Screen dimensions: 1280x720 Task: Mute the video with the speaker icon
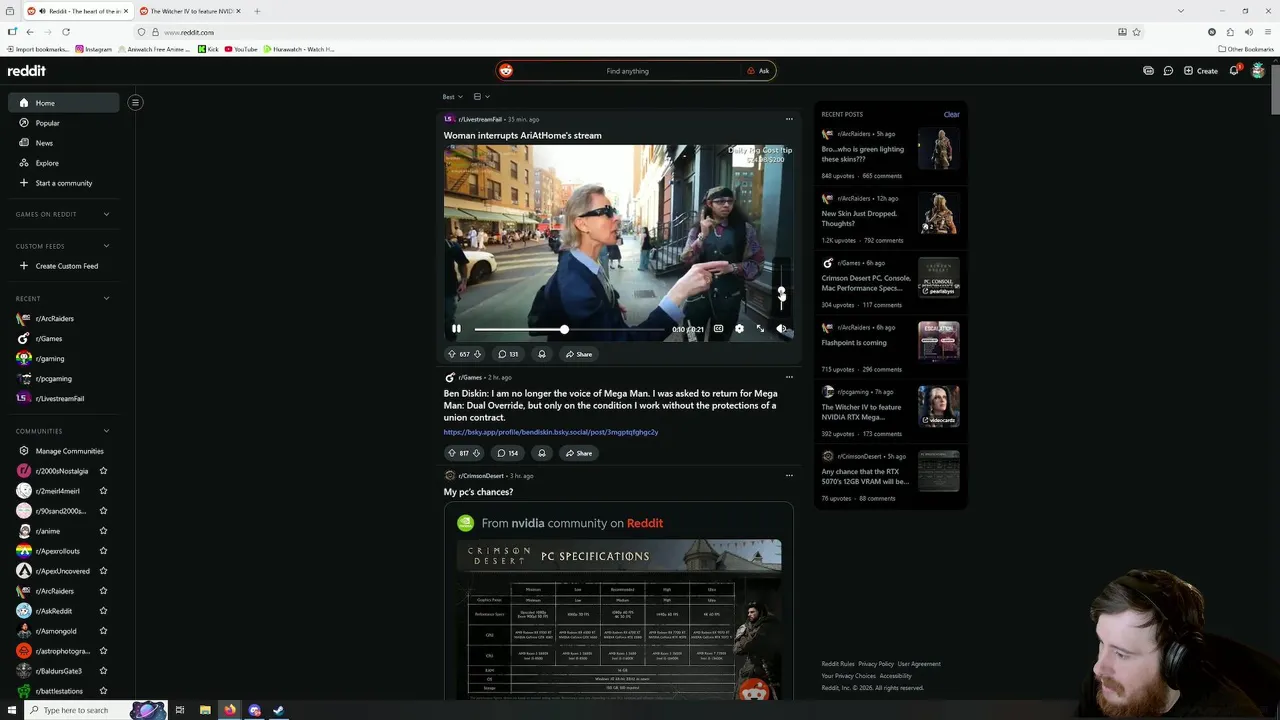[782, 329]
